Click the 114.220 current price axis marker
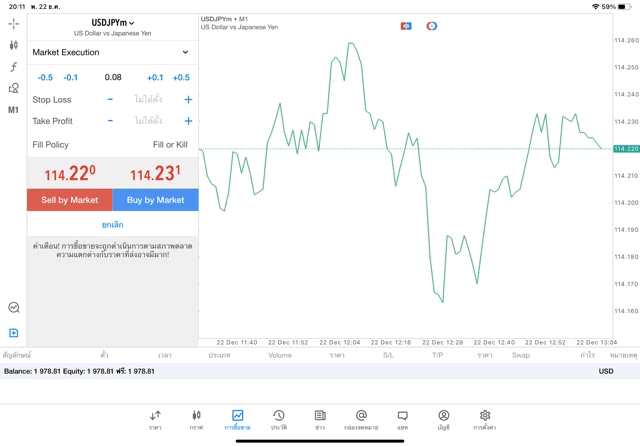Screen dimensions: 640x447 (x=627, y=149)
